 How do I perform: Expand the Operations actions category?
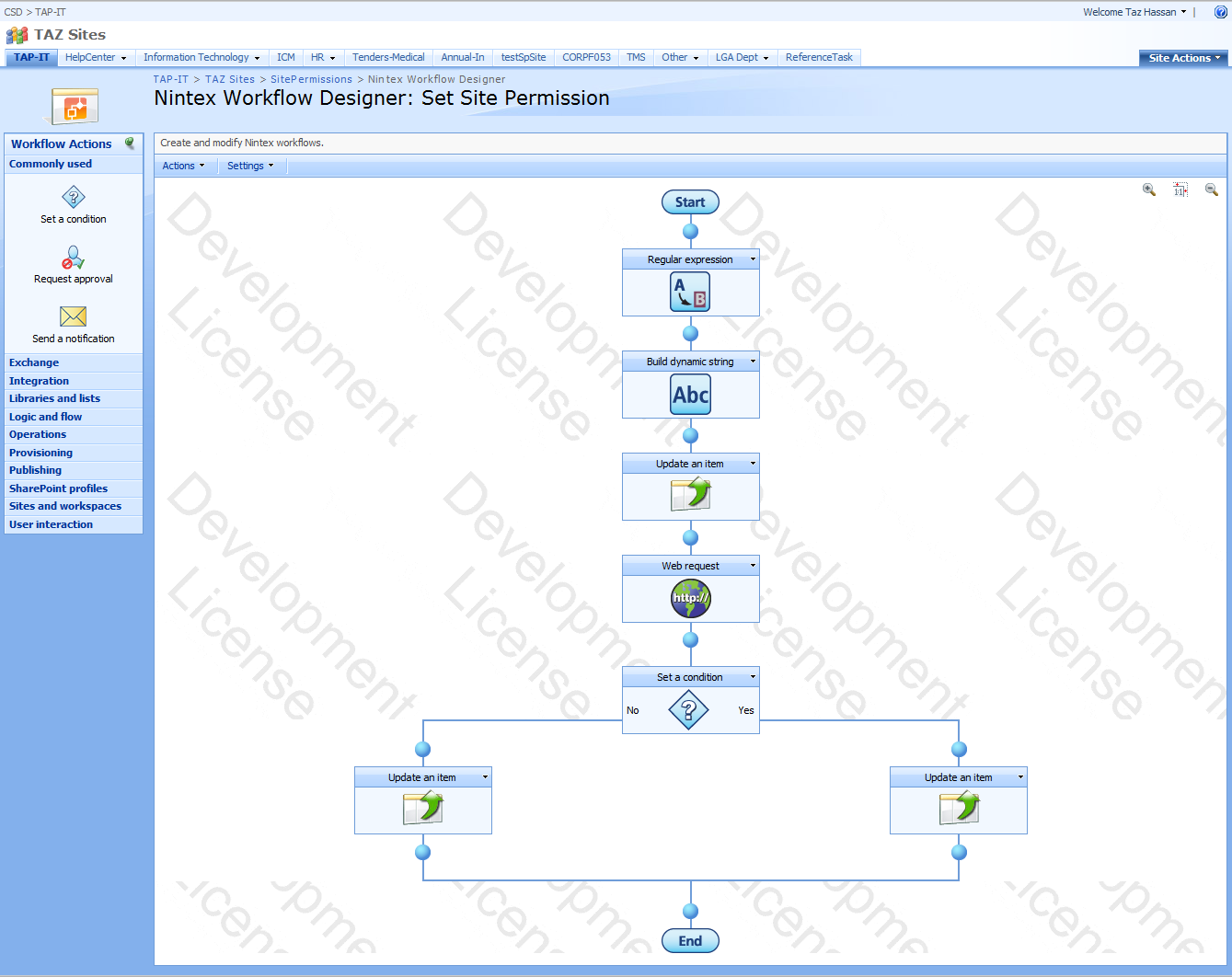[x=74, y=434]
